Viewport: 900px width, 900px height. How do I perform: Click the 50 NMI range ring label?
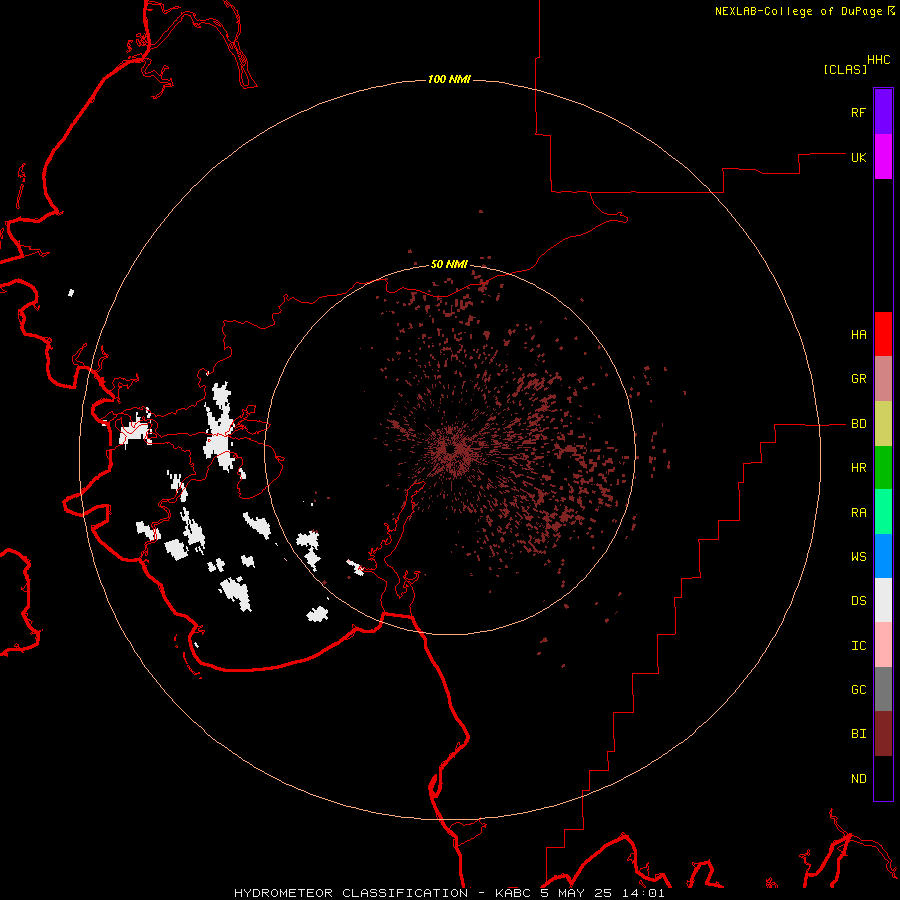[449, 264]
